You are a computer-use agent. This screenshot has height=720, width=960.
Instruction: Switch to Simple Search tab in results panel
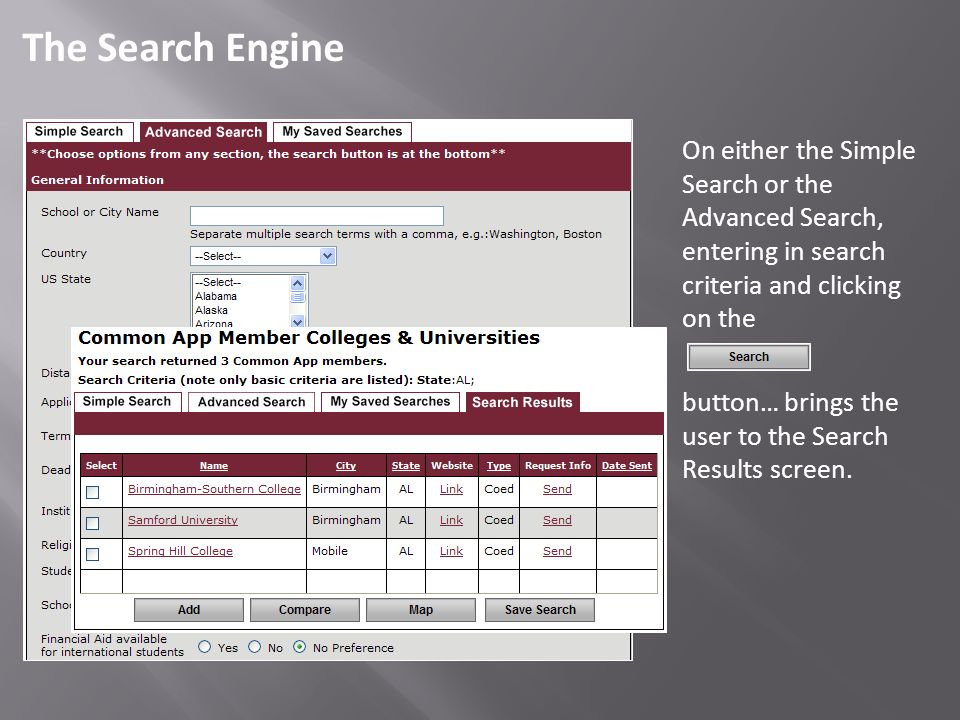[127, 402]
